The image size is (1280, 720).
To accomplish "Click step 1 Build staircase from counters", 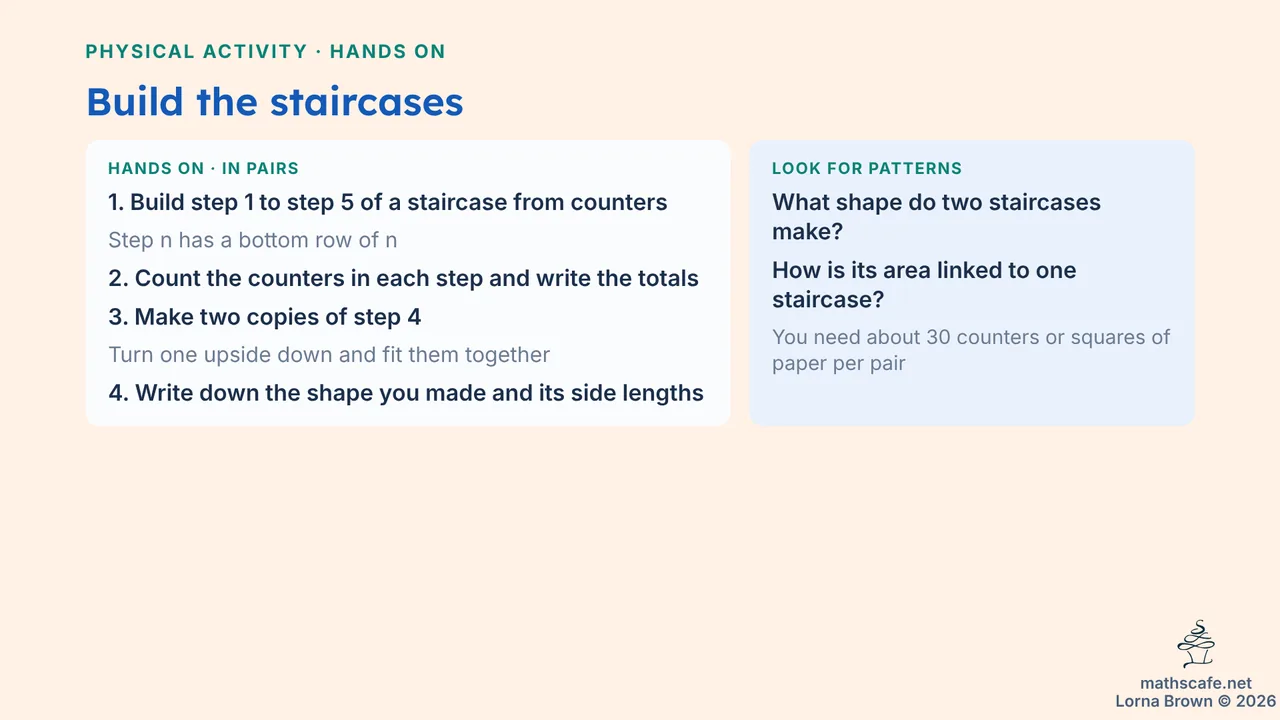I will tap(388, 202).
